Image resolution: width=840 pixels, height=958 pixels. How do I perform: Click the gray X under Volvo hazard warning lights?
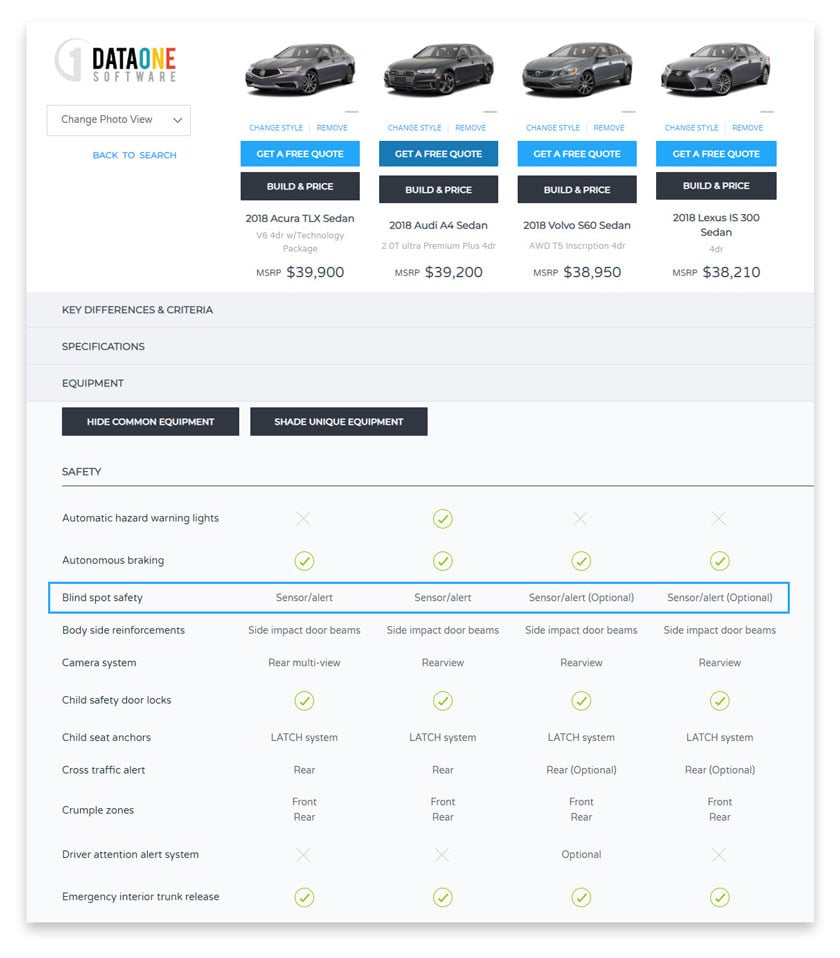tap(581, 518)
